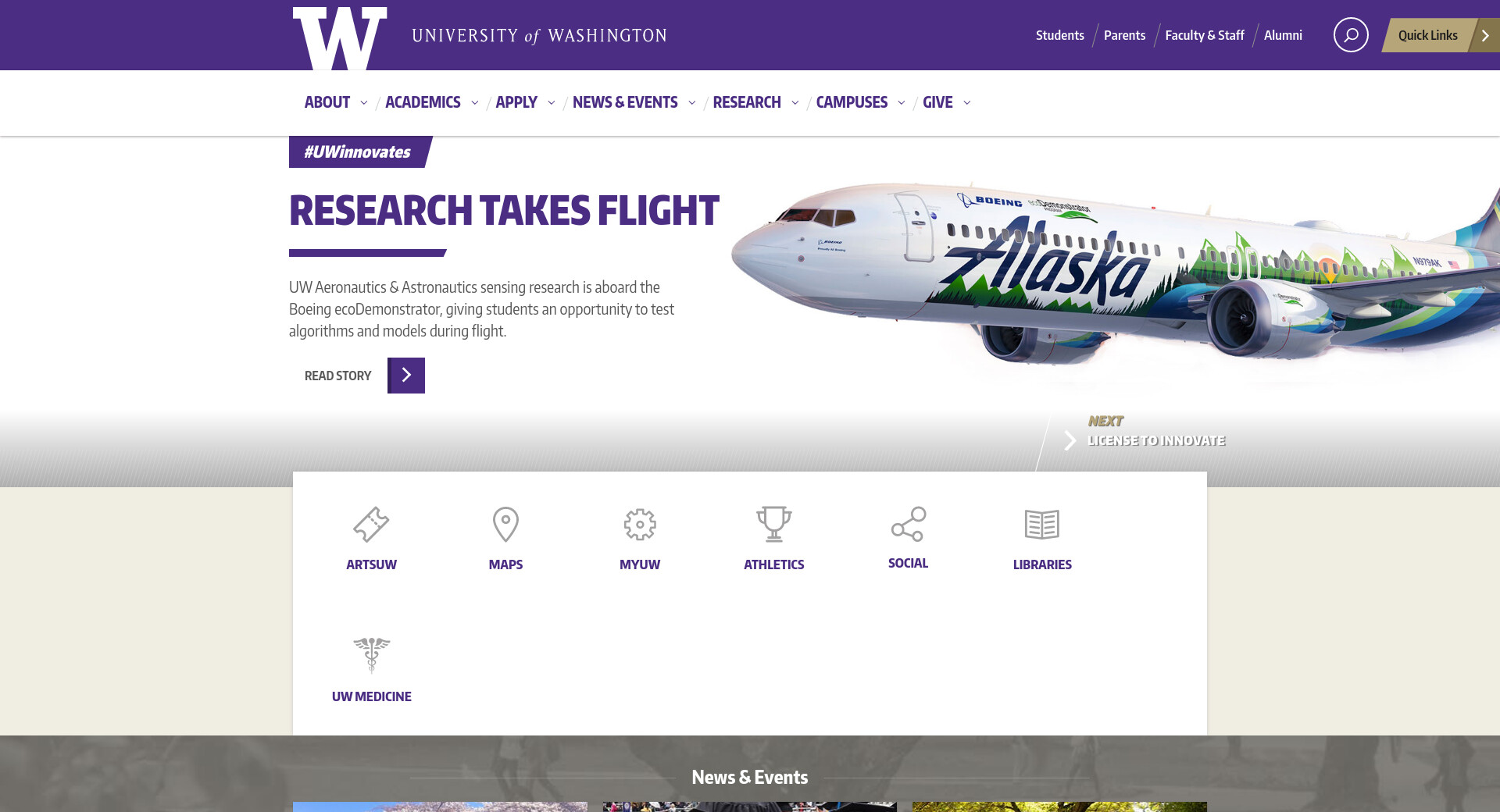Expand the About menu chevron

pyautogui.click(x=364, y=102)
